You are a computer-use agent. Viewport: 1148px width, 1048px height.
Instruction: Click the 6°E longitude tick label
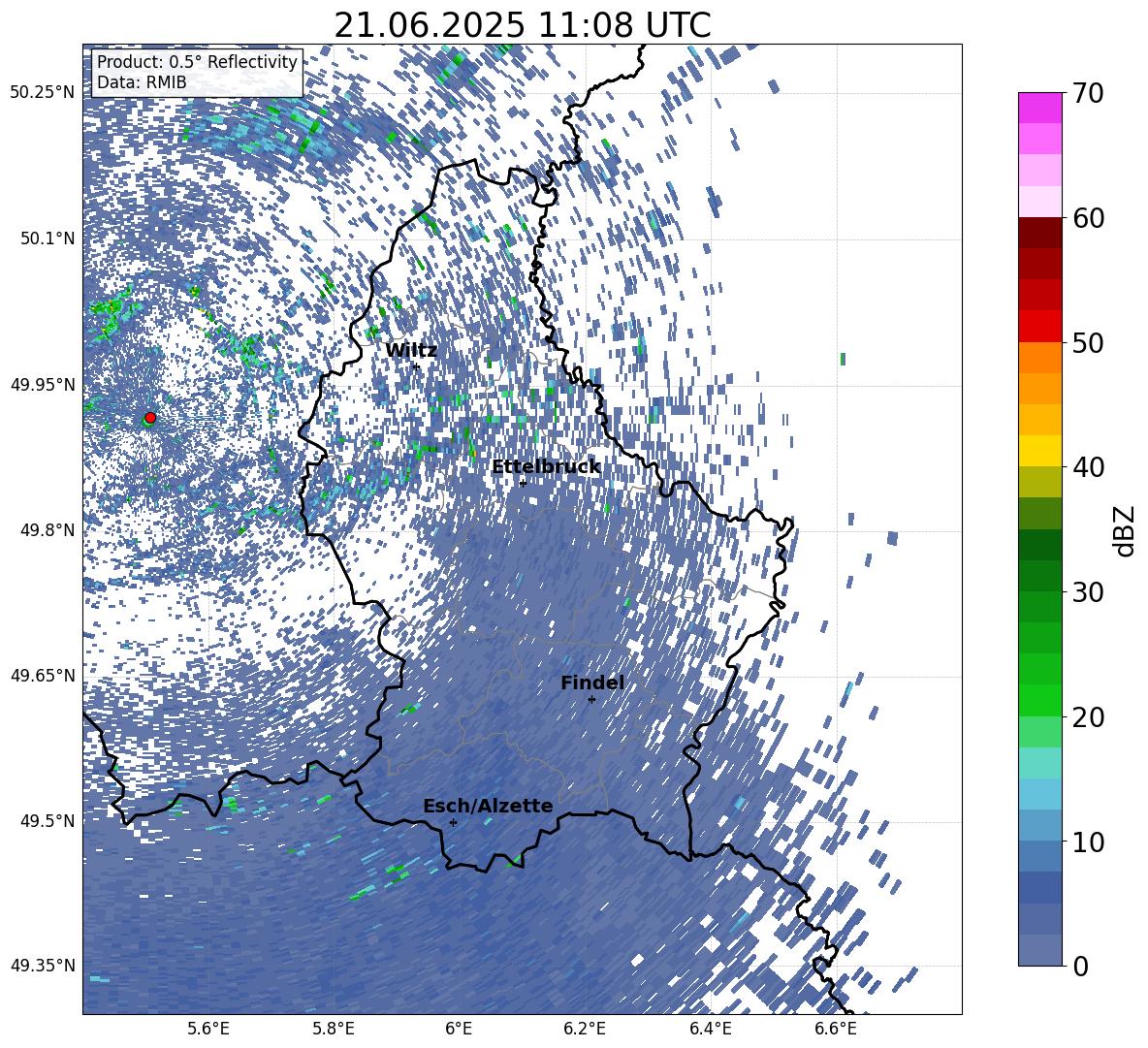pos(459,1029)
